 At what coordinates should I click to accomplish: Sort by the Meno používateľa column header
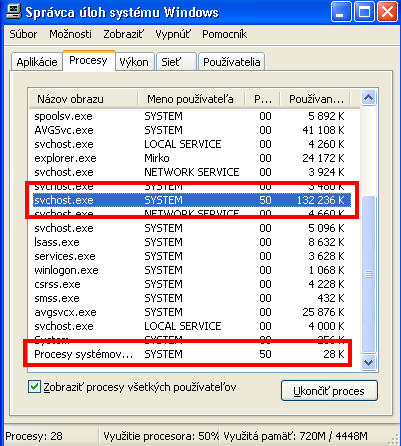click(x=191, y=99)
